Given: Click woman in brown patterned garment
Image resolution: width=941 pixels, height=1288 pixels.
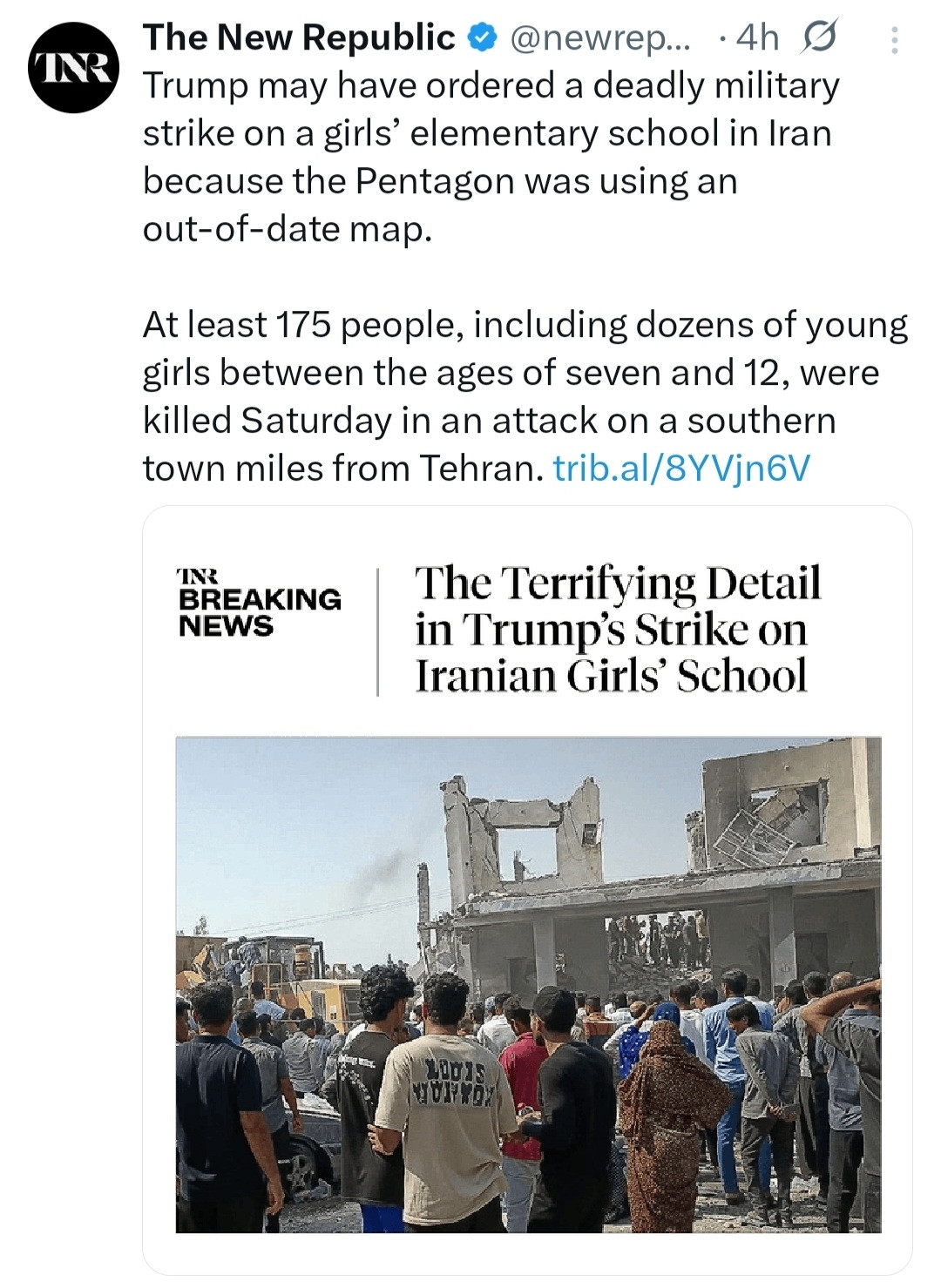Looking at the screenshot, I should (x=668, y=1123).
